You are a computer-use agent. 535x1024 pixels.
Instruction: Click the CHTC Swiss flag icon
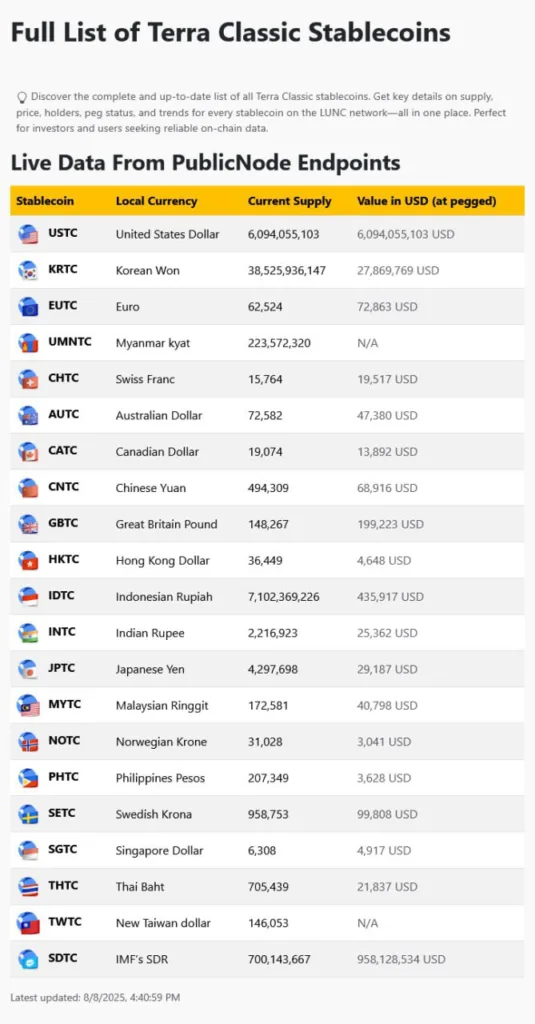[29, 379]
